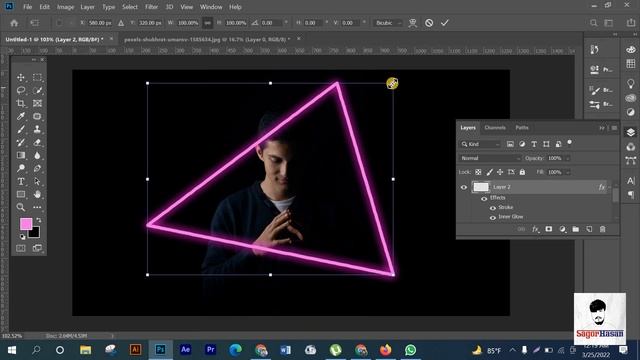Open the File menu
This screenshot has width=640, height=360.
(27, 7)
